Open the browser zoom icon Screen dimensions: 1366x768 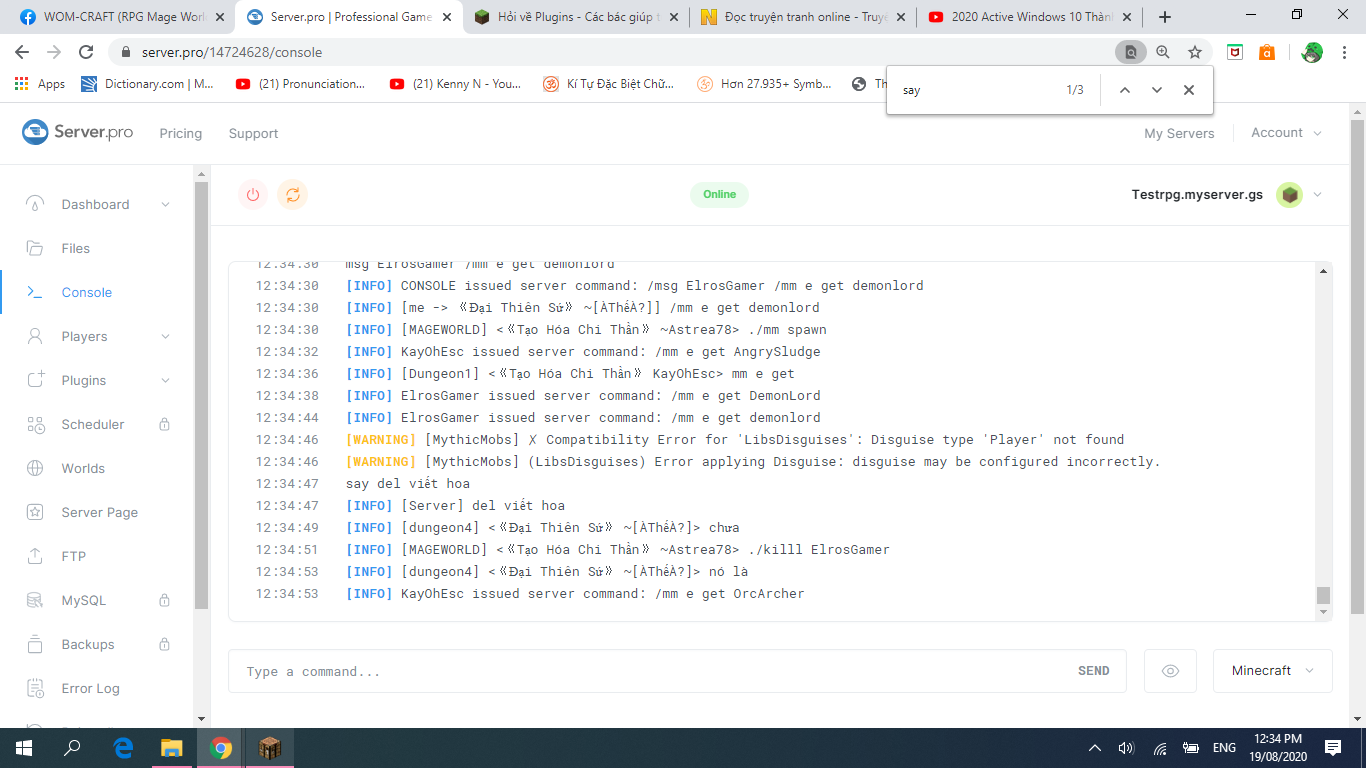coord(1162,52)
